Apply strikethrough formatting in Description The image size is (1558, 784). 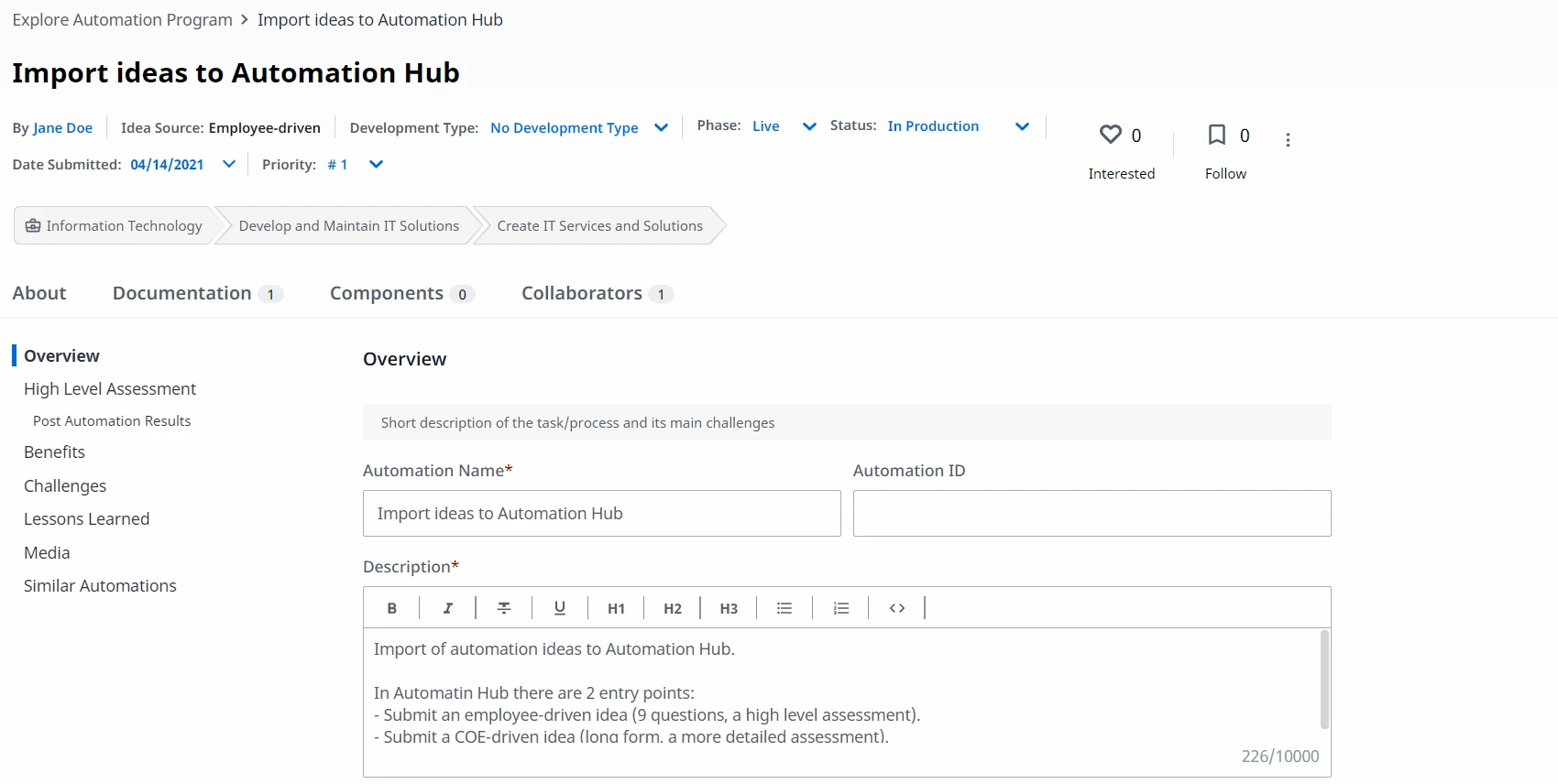(504, 608)
